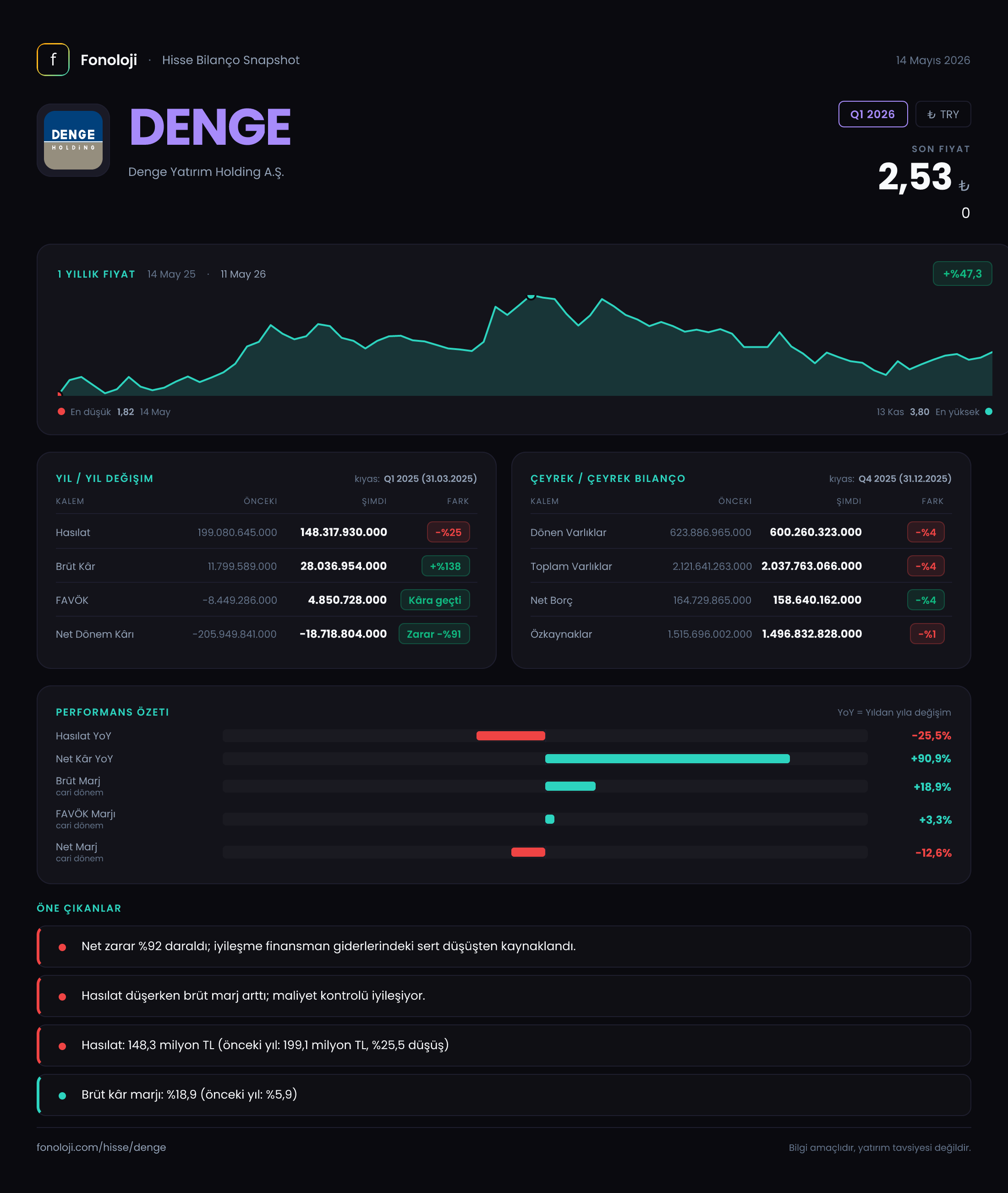Click the 'YIL / YIL DEĞİŞİM' section heading
Image resolution: width=1008 pixels, height=1193 pixels.
pos(104,478)
